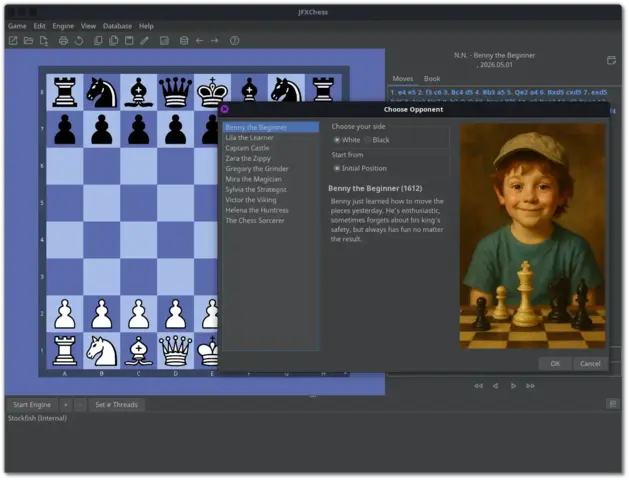Click the icon at right of engine bar
629x480 pixels.
click(613, 404)
